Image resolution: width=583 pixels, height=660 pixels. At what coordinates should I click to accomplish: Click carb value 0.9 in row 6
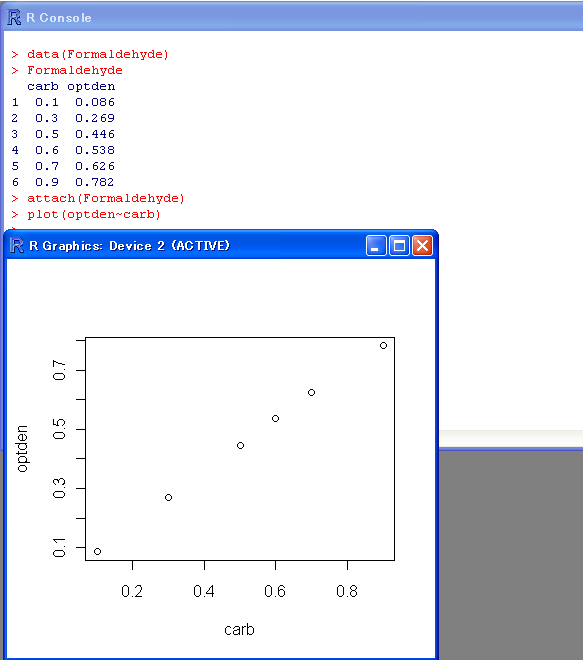(x=47, y=182)
